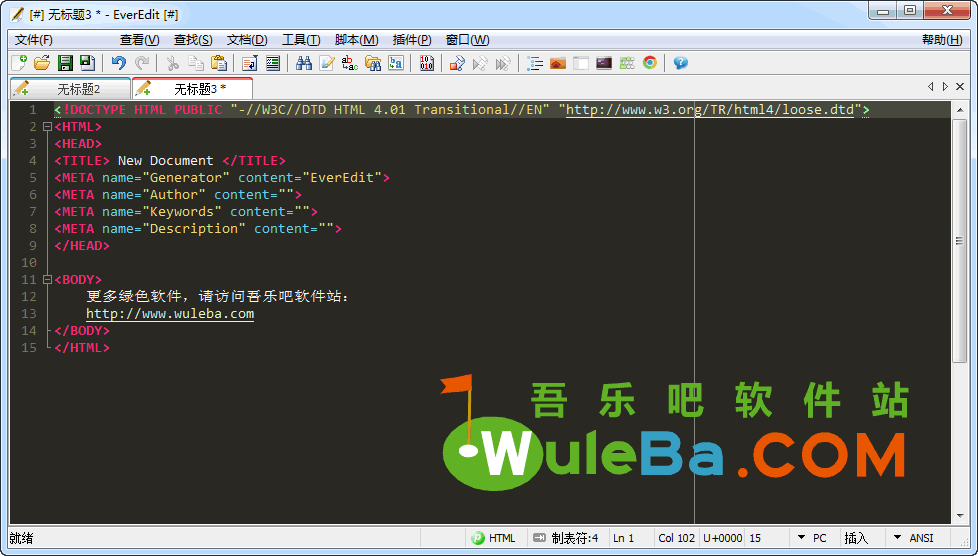Click the META name="Keywords" line
Viewport: 978px width, 556px height.
tap(186, 212)
